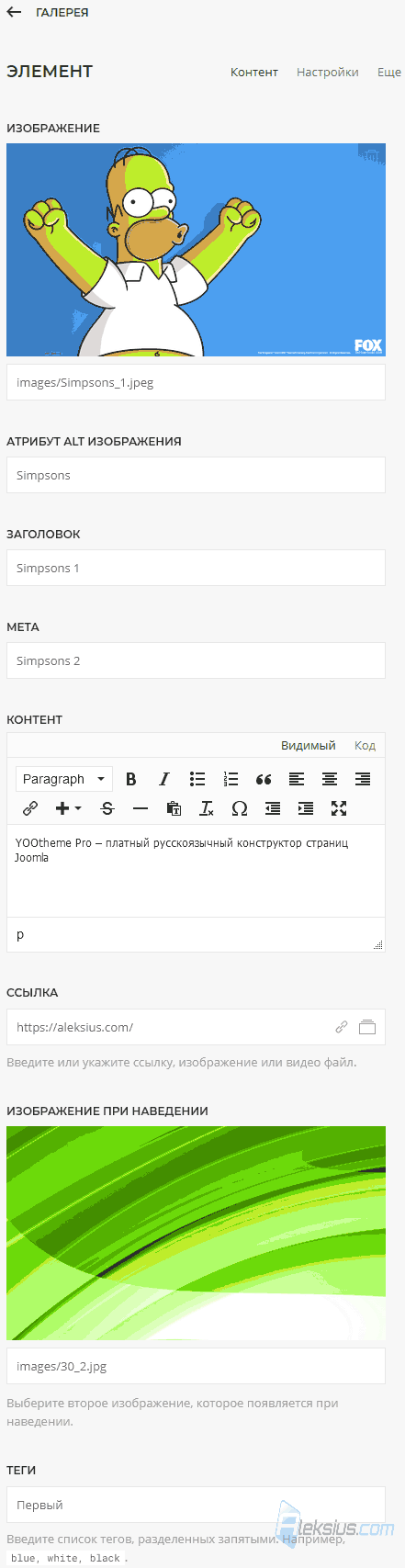Open the Paragraph format dropdown
Viewport: 405px width, 1568px height.
(64, 779)
